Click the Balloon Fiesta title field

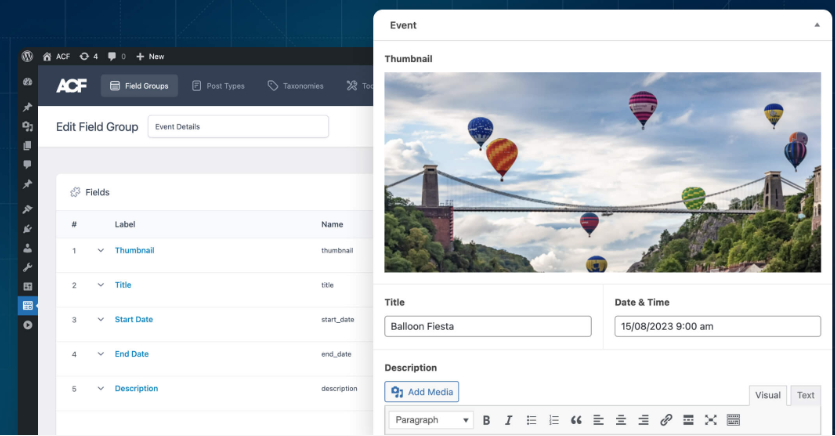(488, 326)
